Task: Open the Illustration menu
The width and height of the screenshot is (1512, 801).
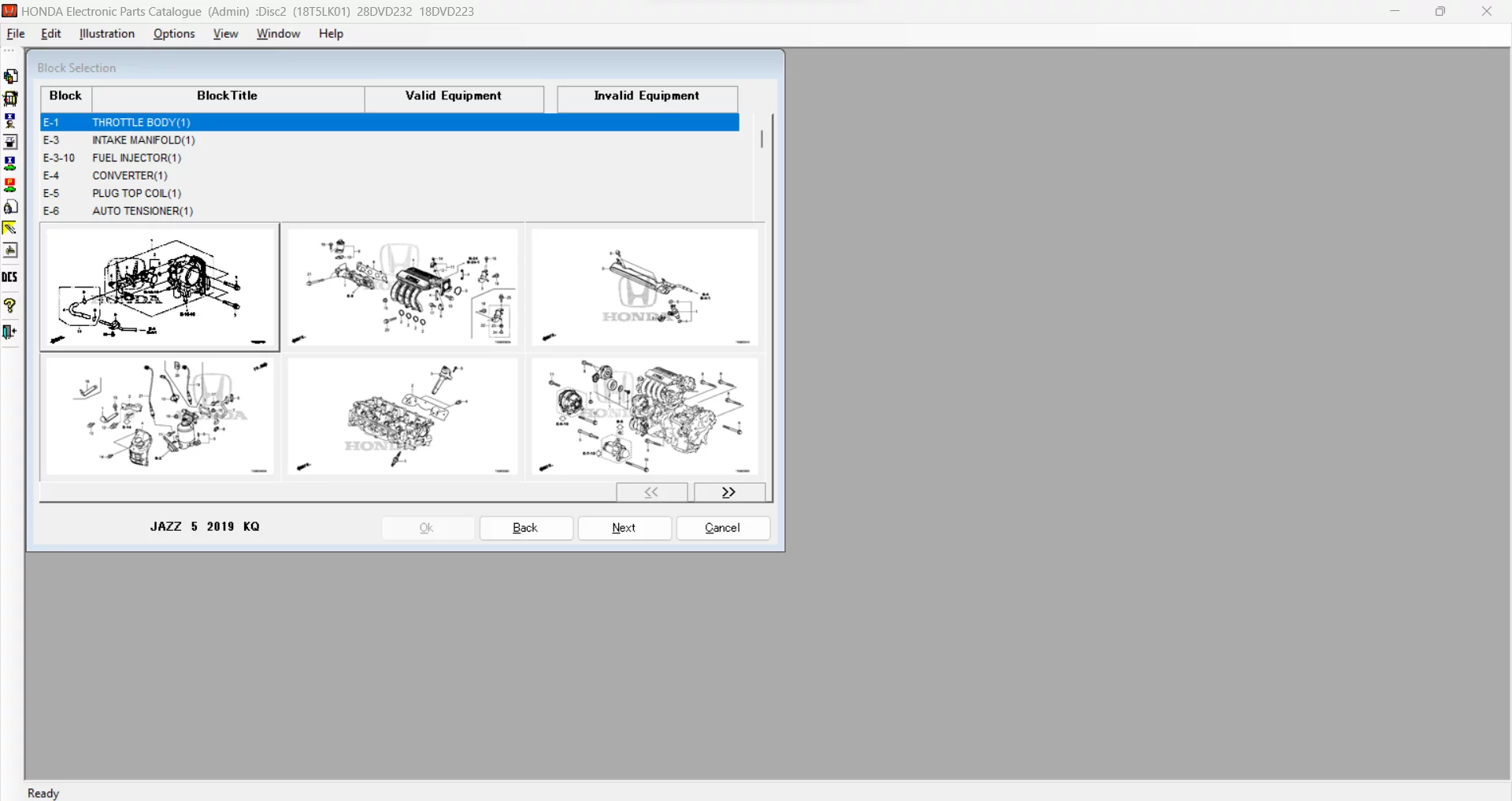Action: (107, 34)
